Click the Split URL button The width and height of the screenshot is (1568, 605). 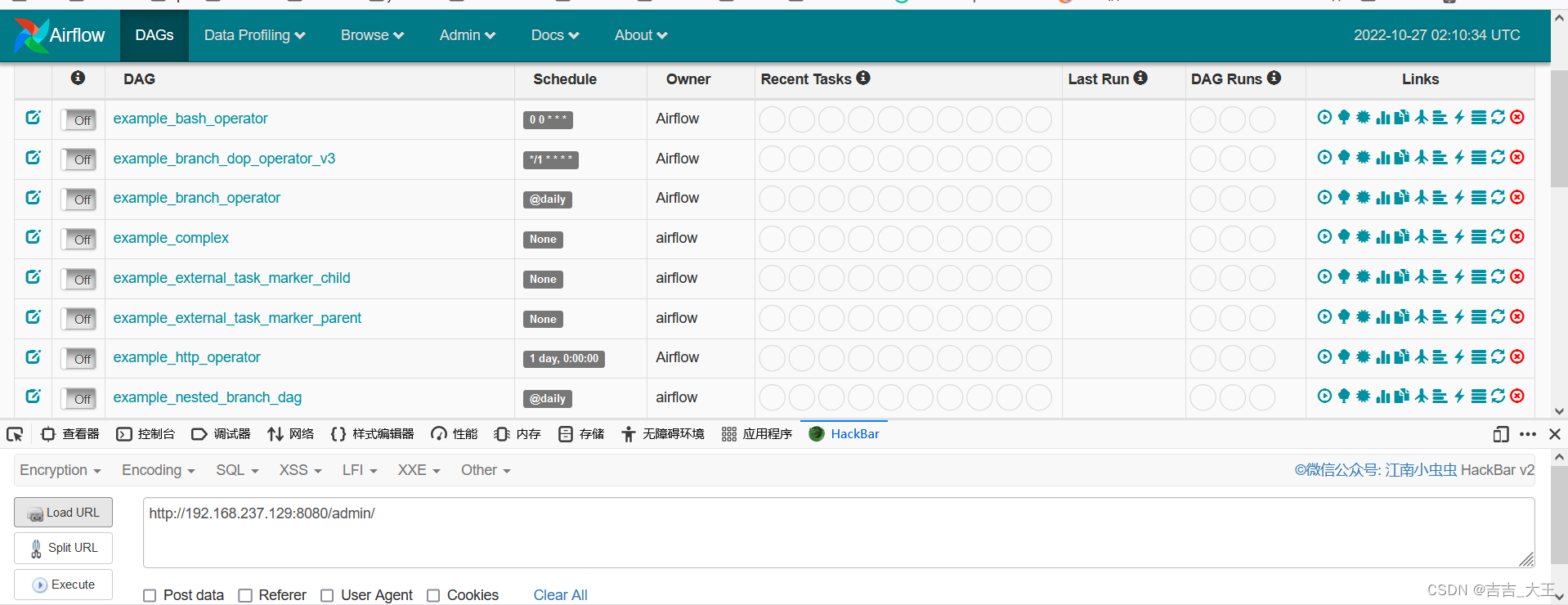63,548
